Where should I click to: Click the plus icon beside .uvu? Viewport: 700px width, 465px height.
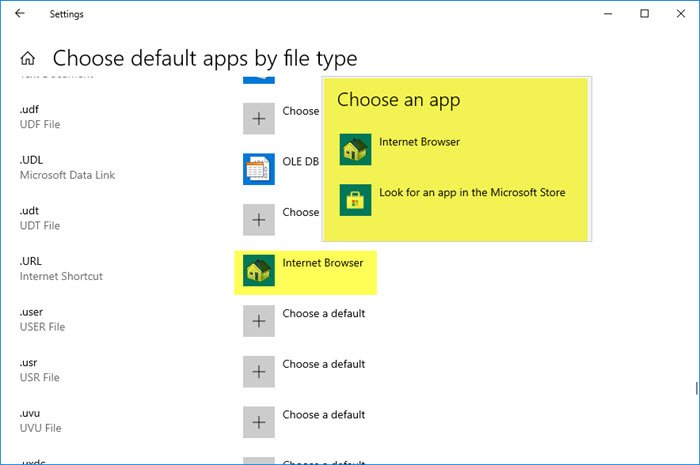click(259, 422)
